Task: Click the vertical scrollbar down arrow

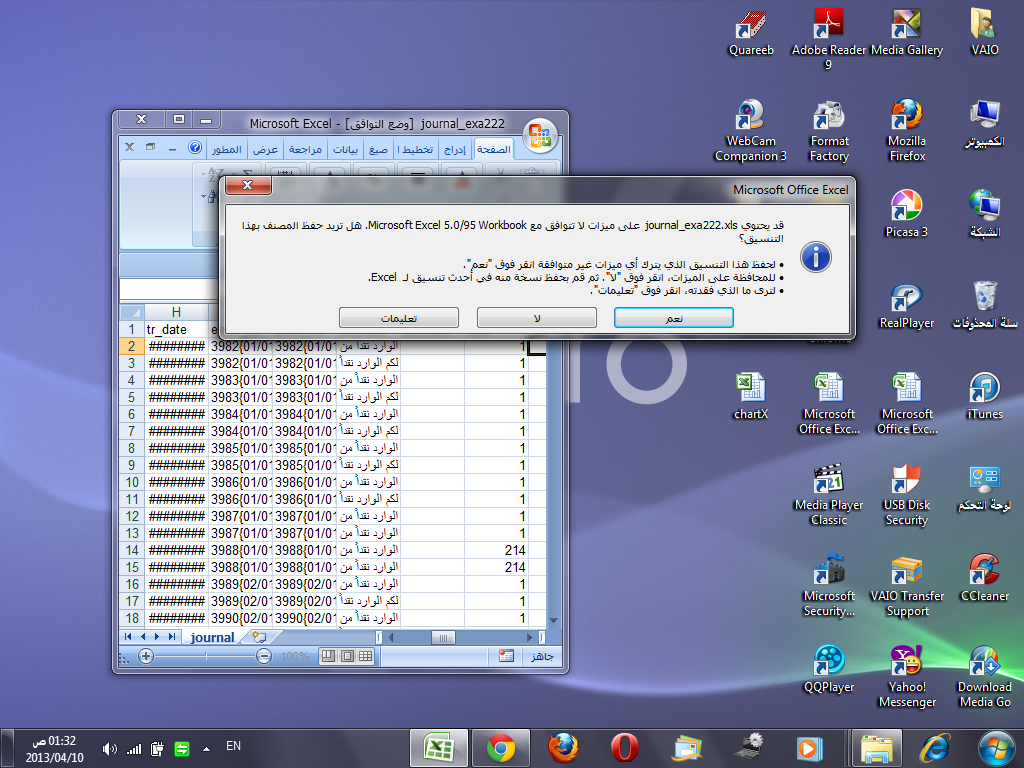Action: [x=553, y=621]
